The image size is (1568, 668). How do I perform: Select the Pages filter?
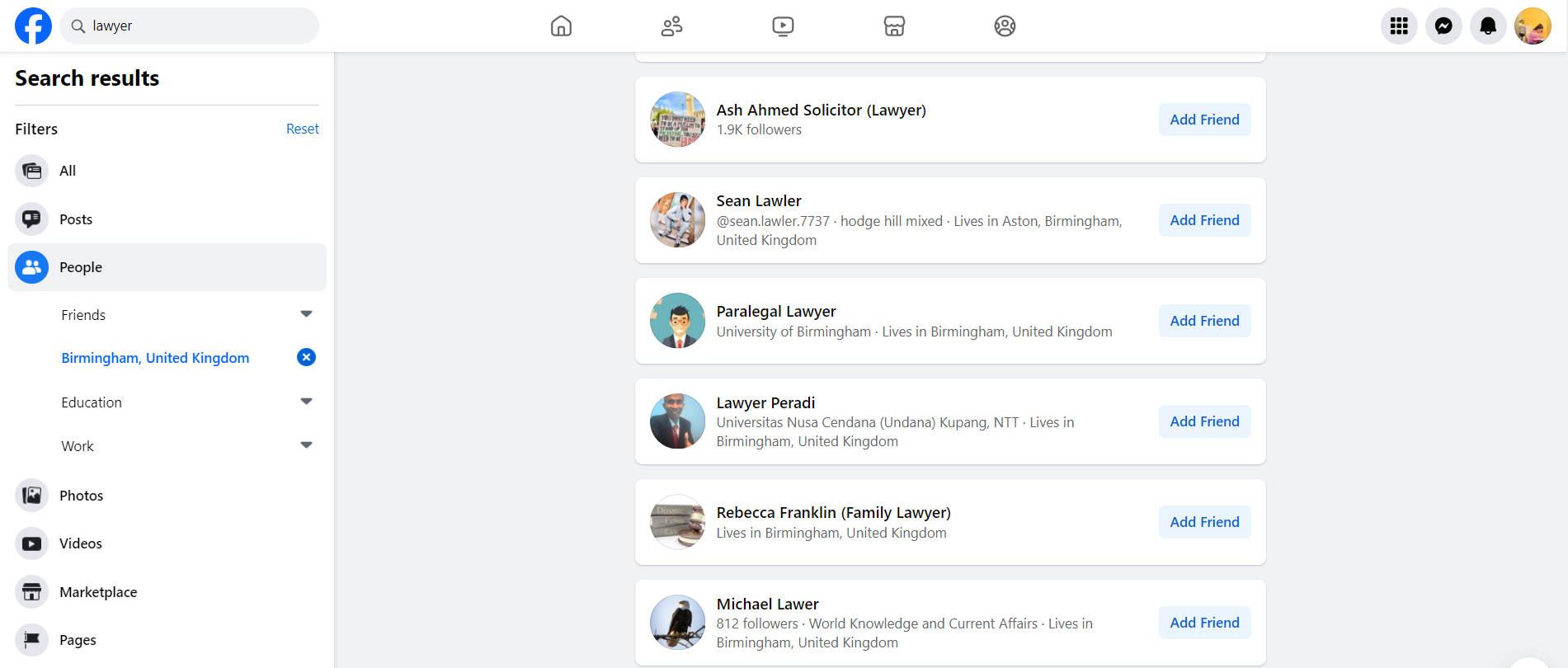[x=78, y=640]
